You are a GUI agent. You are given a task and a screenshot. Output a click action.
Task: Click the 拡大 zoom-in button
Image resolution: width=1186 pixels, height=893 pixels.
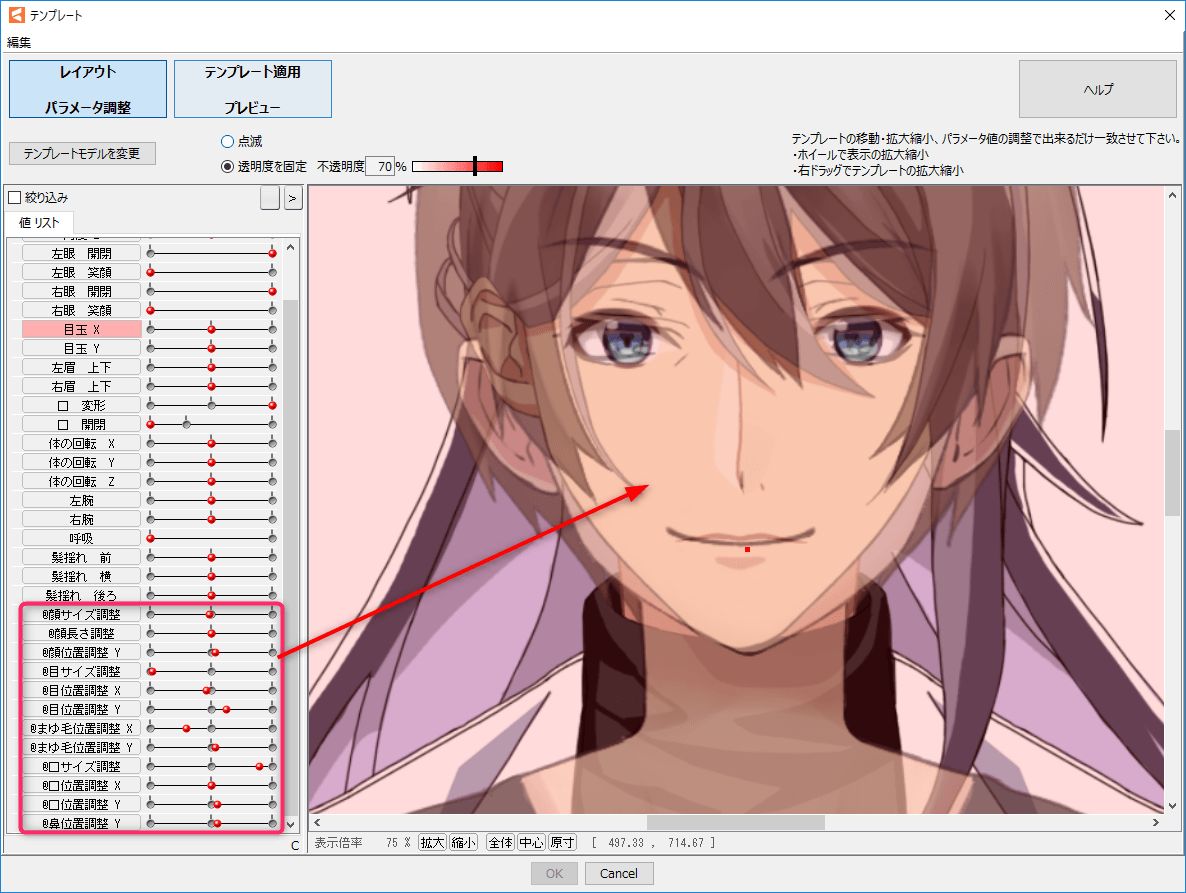point(432,843)
